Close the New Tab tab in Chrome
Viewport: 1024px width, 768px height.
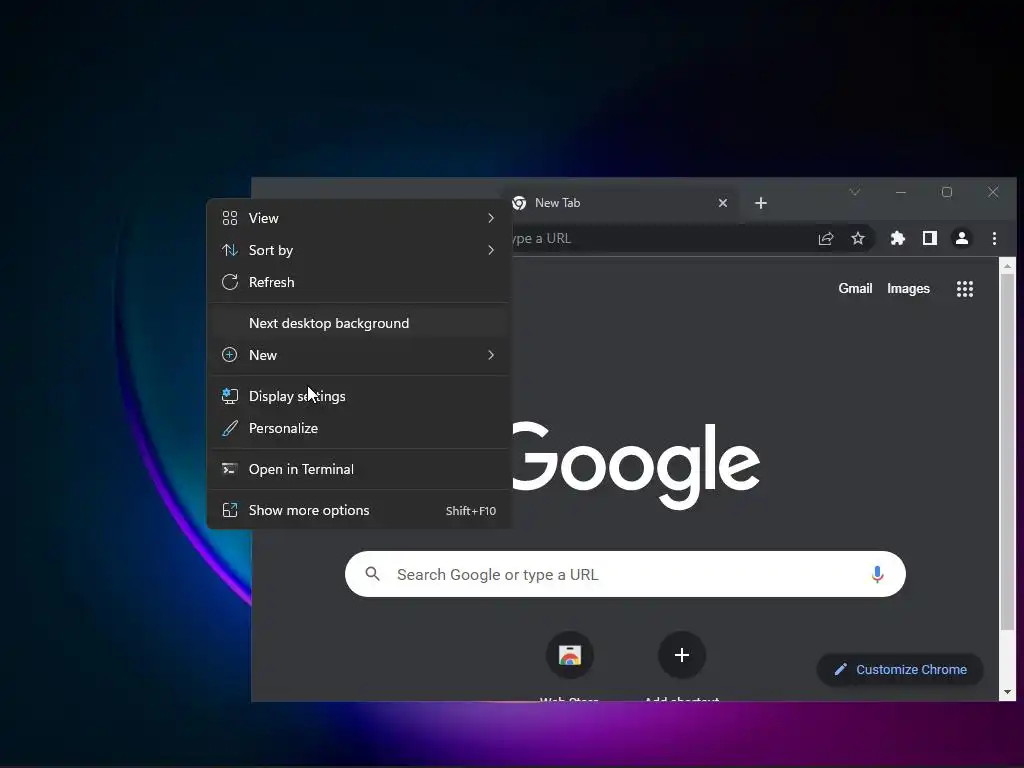coord(723,203)
